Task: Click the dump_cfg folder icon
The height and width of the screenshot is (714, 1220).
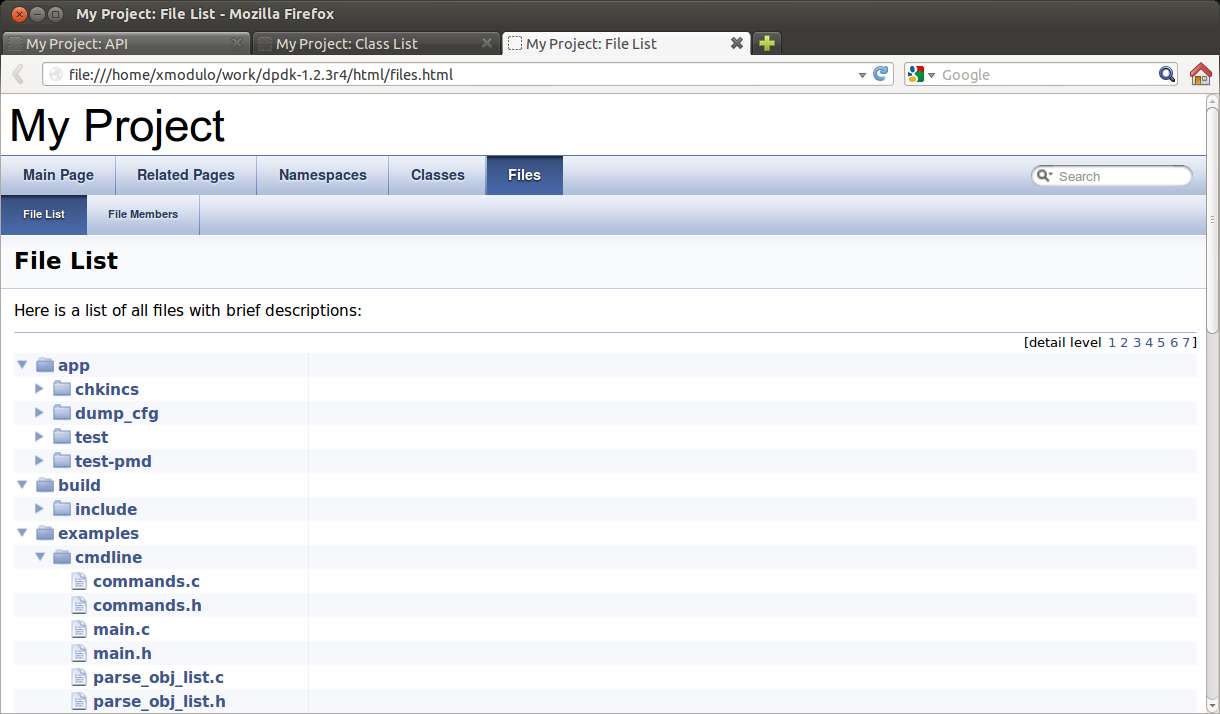Action: (62, 413)
